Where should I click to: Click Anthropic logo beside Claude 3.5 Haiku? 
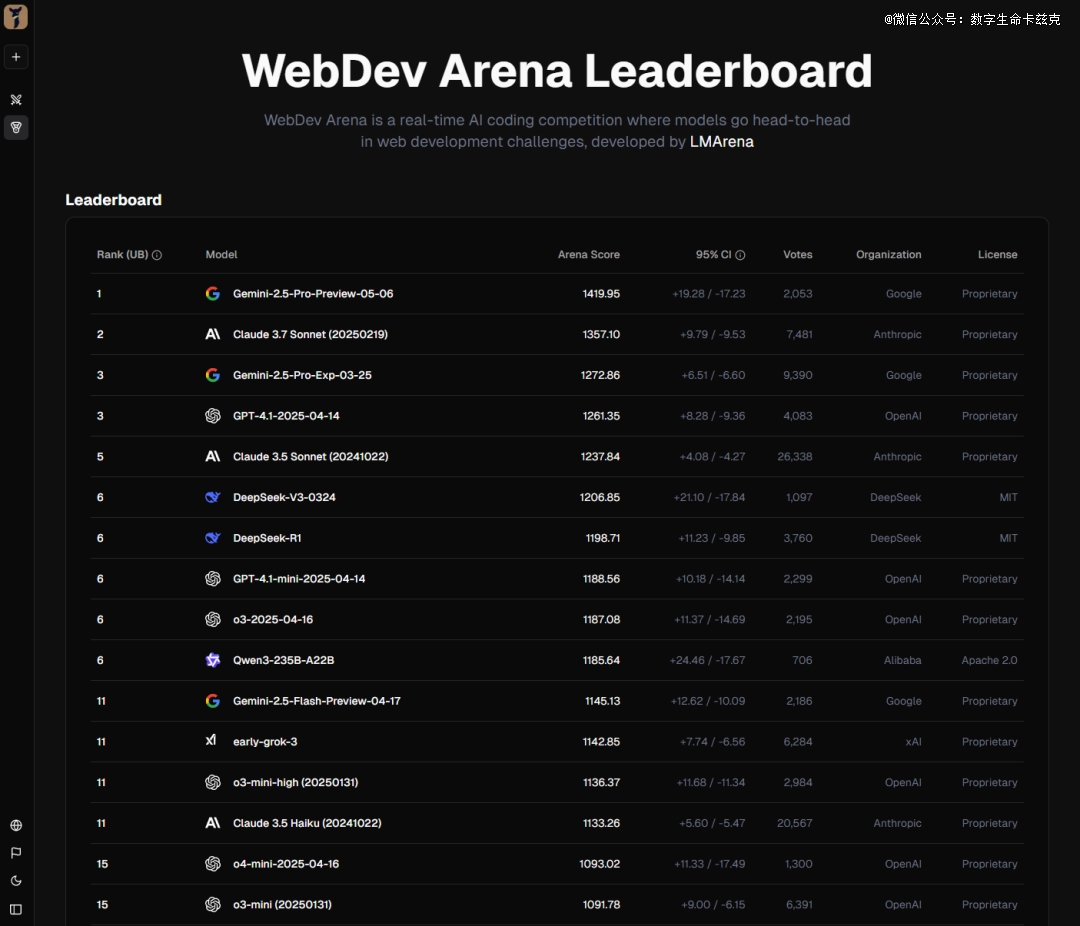click(213, 823)
